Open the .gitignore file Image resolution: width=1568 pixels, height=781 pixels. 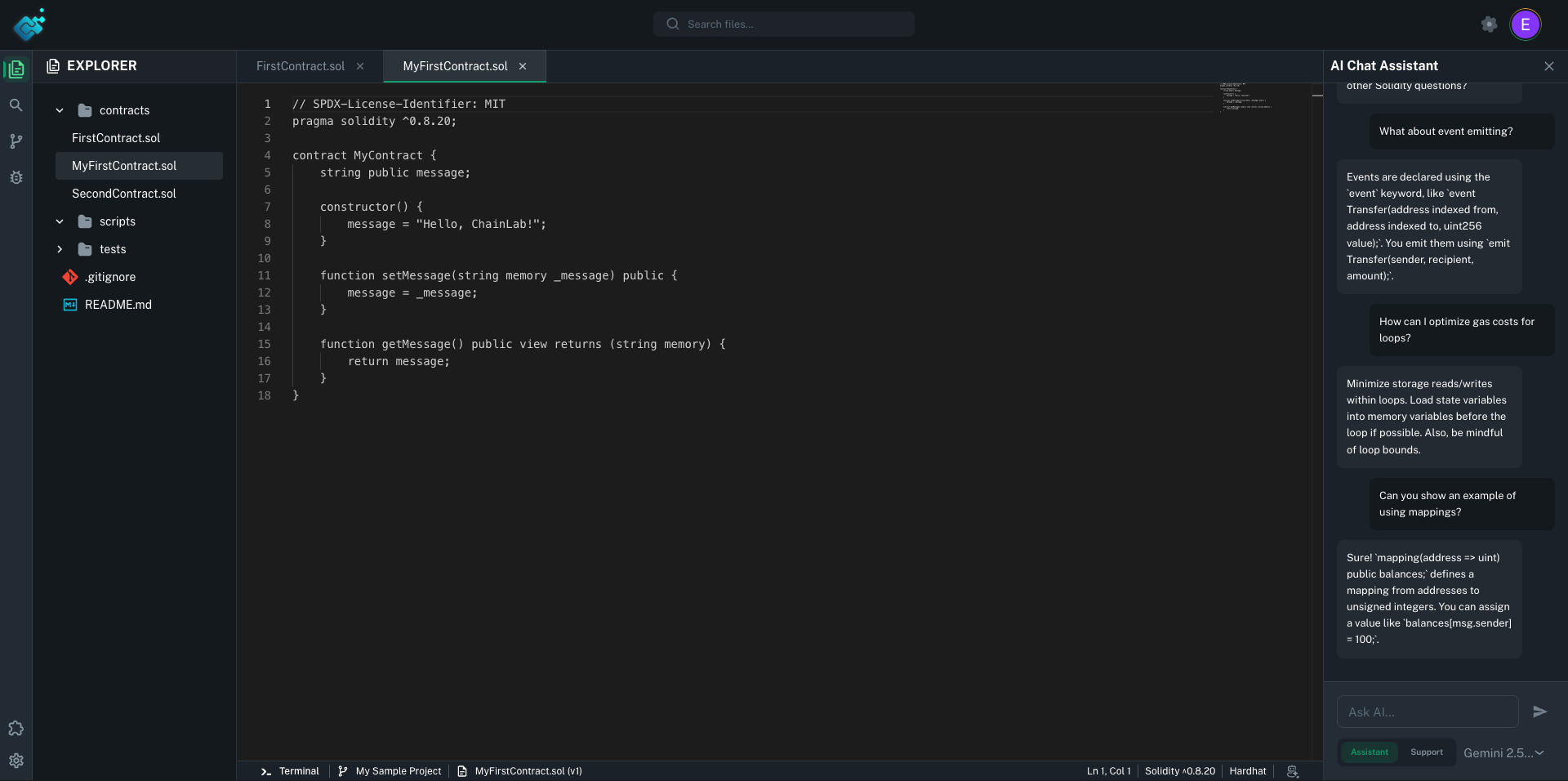coord(110,277)
